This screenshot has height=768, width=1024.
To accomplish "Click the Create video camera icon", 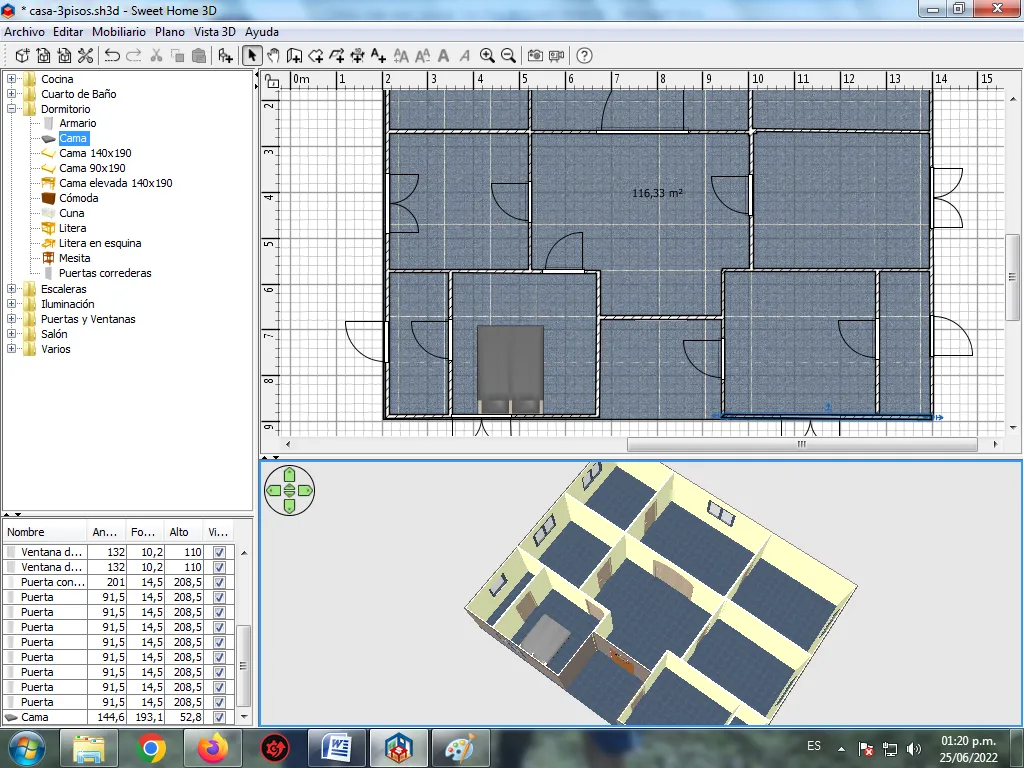I will (x=556, y=56).
